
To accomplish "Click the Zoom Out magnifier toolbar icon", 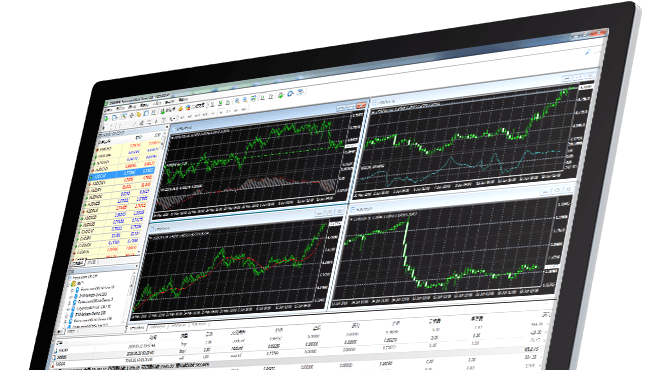I will point(245,100).
